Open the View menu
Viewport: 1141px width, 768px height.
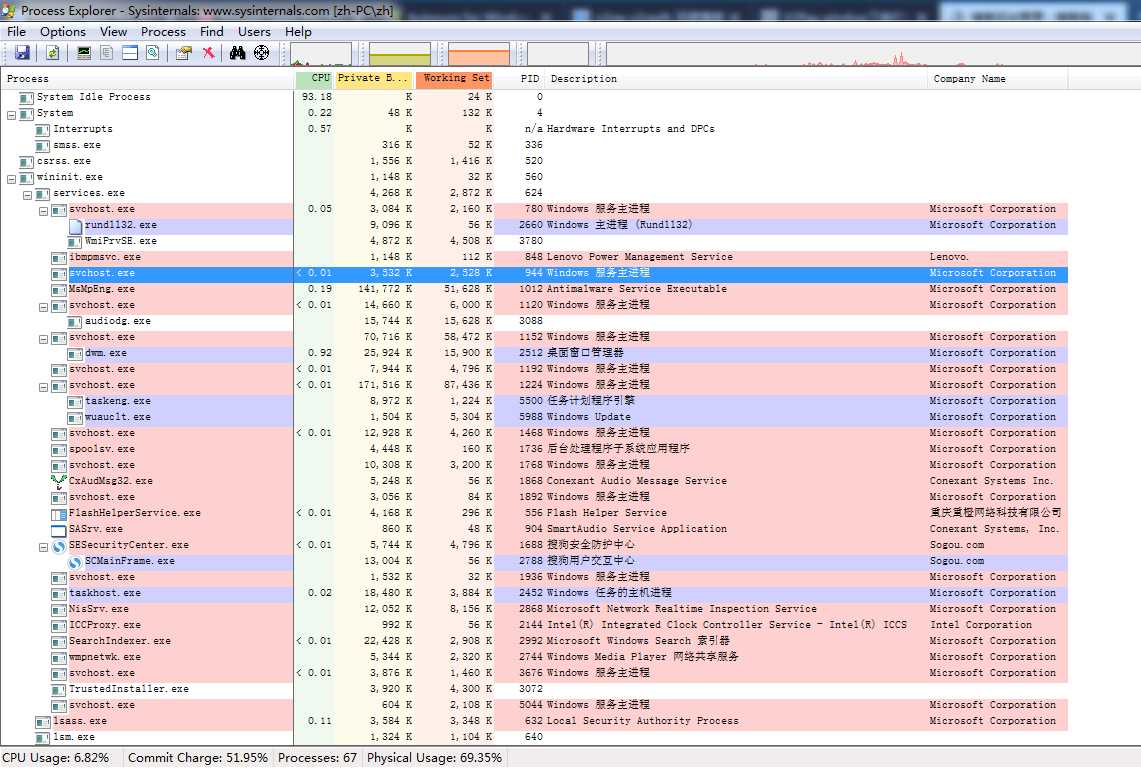[114, 31]
